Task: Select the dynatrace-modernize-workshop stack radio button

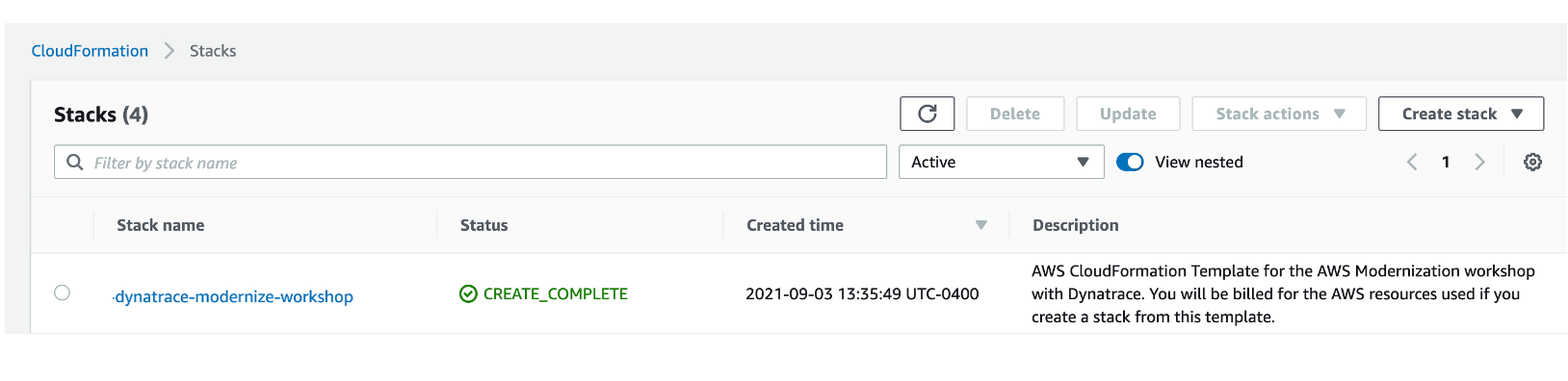Action: 63,292
